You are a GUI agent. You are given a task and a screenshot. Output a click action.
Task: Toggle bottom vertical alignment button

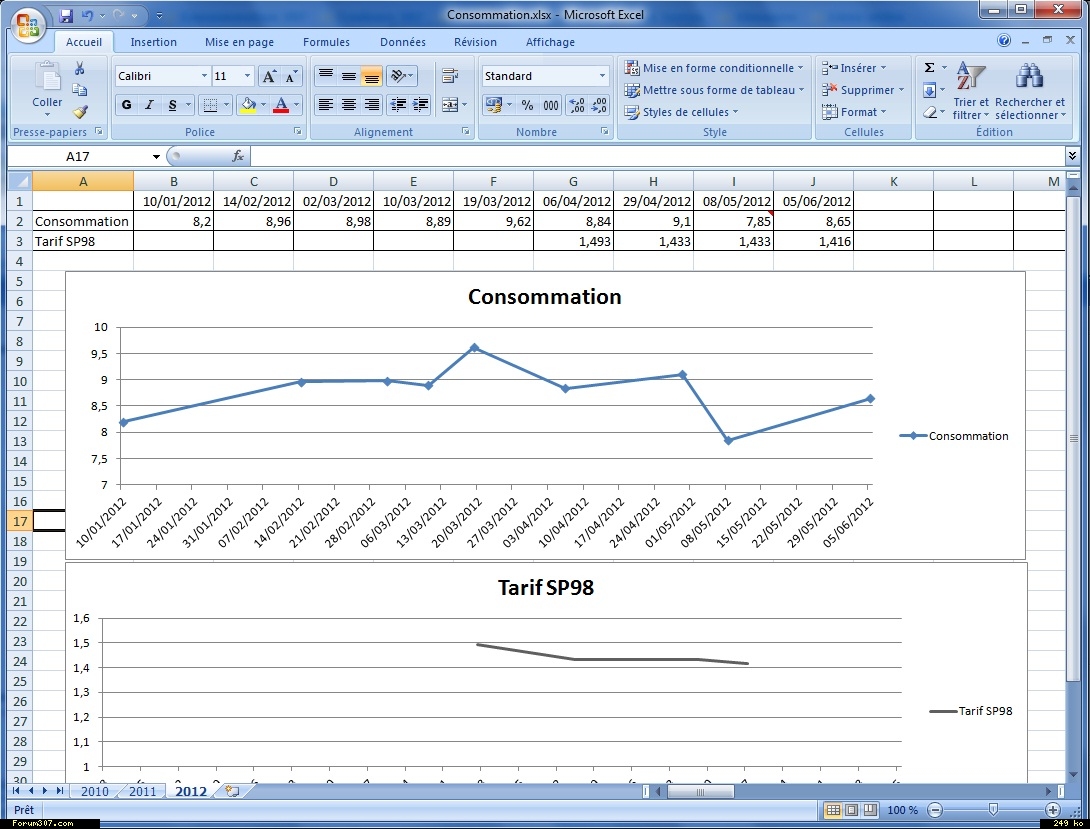pyautogui.click(x=371, y=76)
